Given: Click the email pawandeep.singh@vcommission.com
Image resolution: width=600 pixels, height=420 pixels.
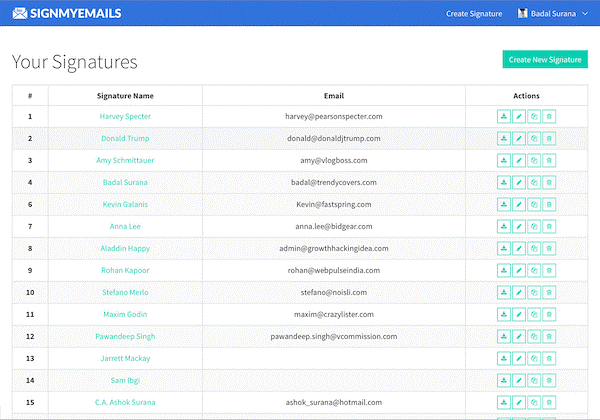Looking at the screenshot, I should coord(334,336).
